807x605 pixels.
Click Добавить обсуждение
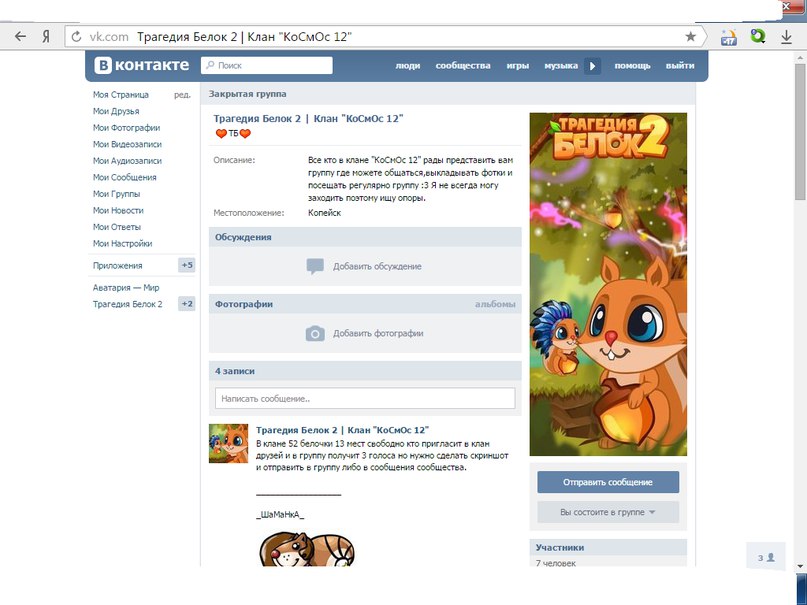(x=377, y=266)
